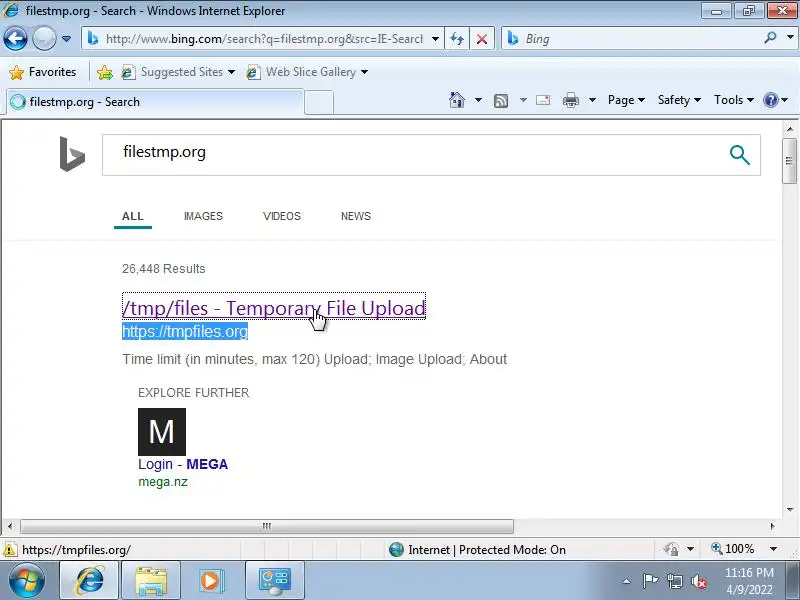The height and width of the screenshot is (600, 800).
Task: Click the RSS feeds icon
Action: pos(501,101)
